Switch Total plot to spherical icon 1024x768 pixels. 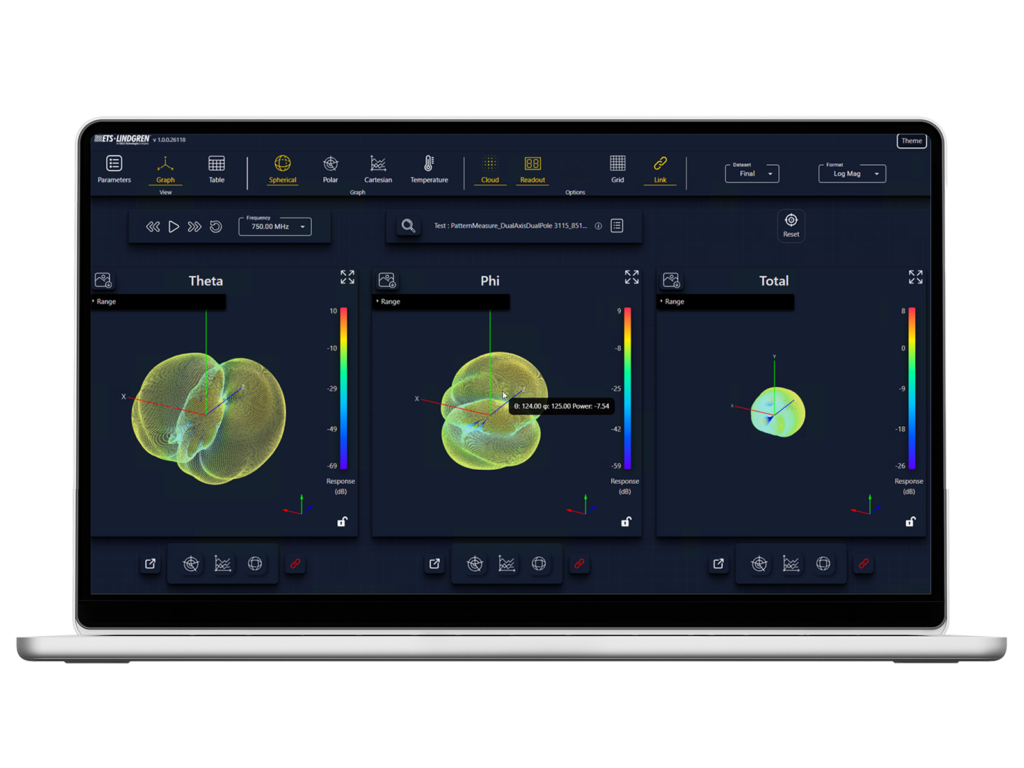tap(824, 564)
